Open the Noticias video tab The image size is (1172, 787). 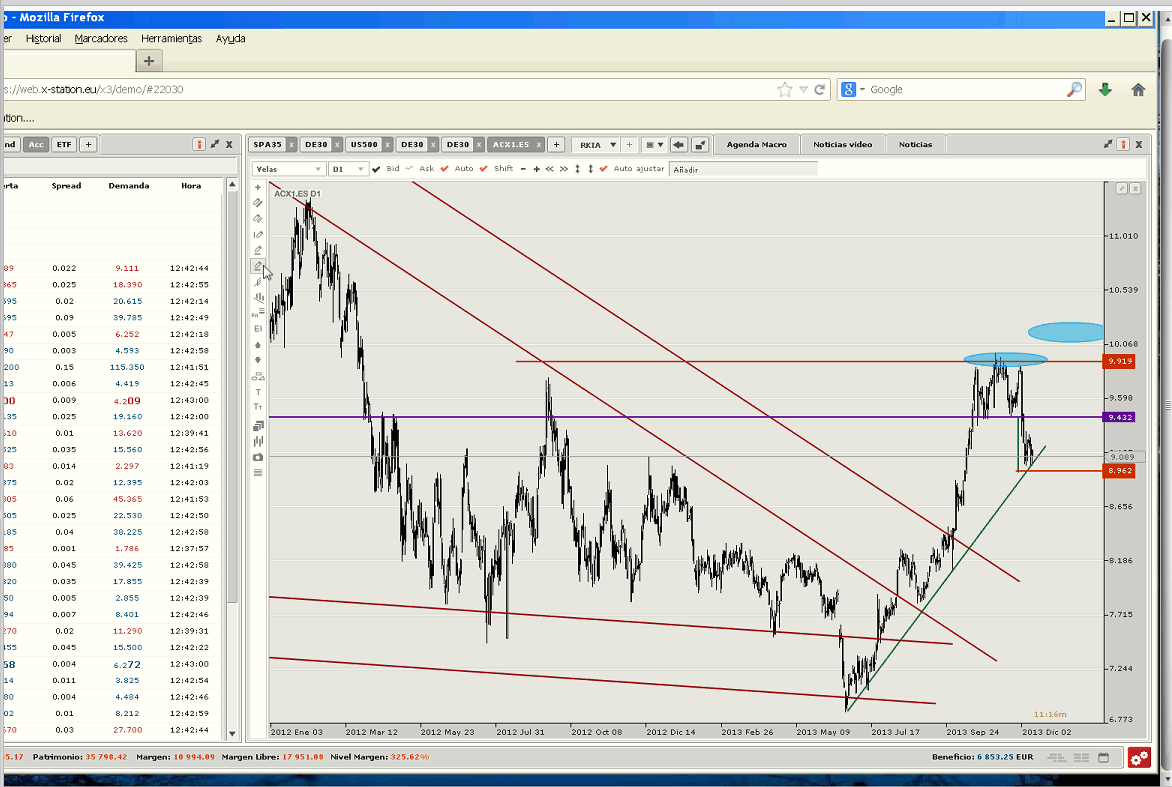pyautogui.click(x=842, y=144)
